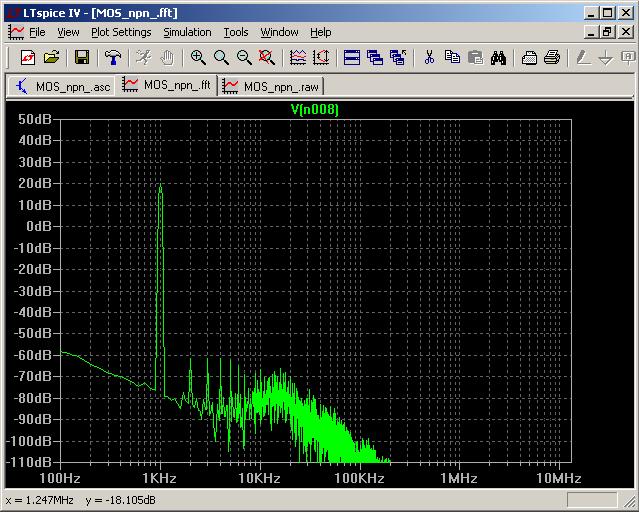Image resolution: width=639 pixels, height=512 pixels.
Task: Click the Find binoculars icon
Action: pos(498,57)
